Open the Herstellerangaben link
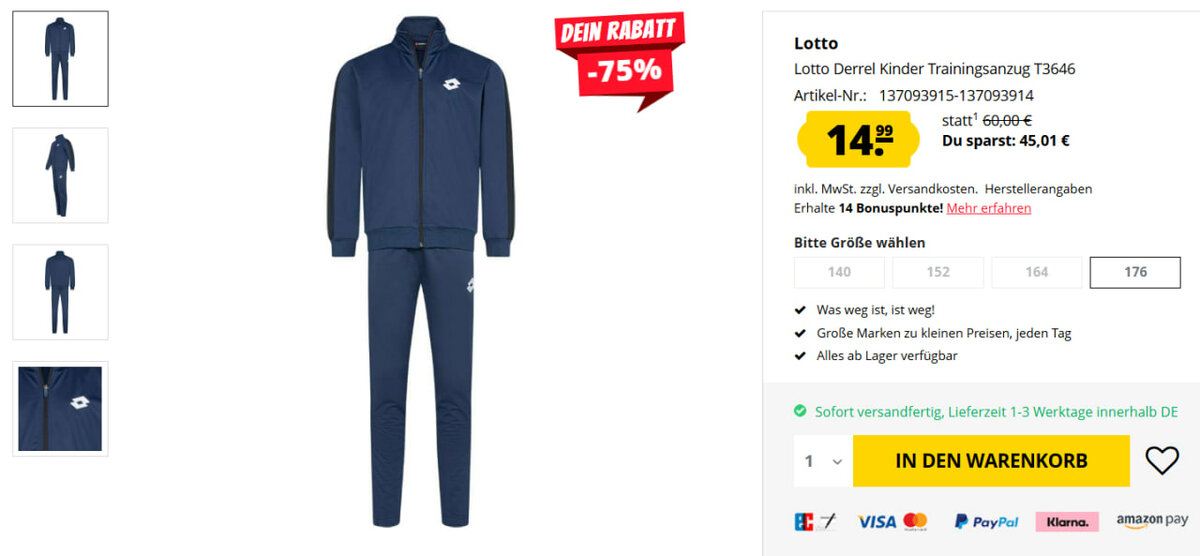1200x556 pixels. pos(1038,188)
